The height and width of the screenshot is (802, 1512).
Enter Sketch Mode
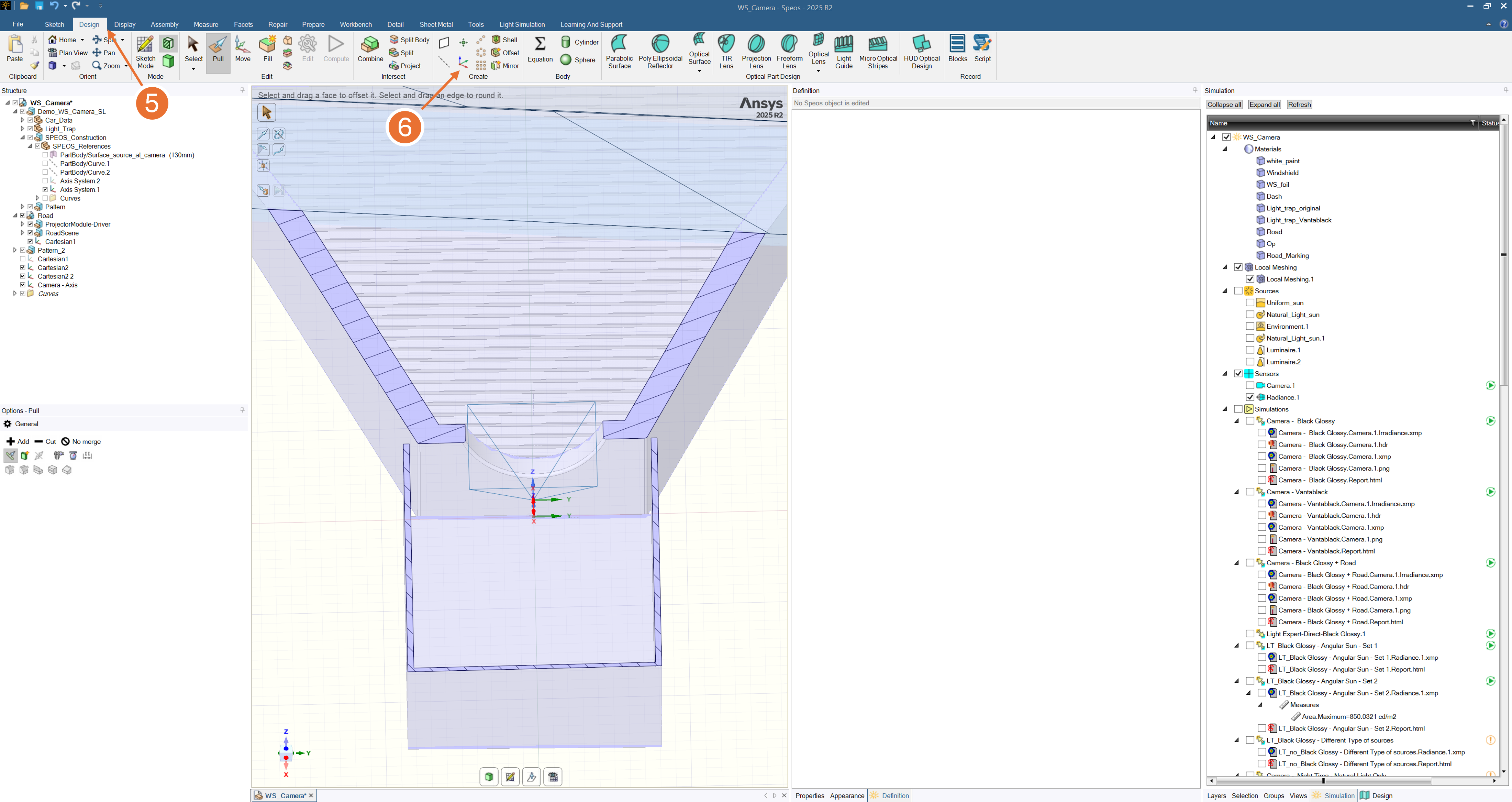[145, 52]
